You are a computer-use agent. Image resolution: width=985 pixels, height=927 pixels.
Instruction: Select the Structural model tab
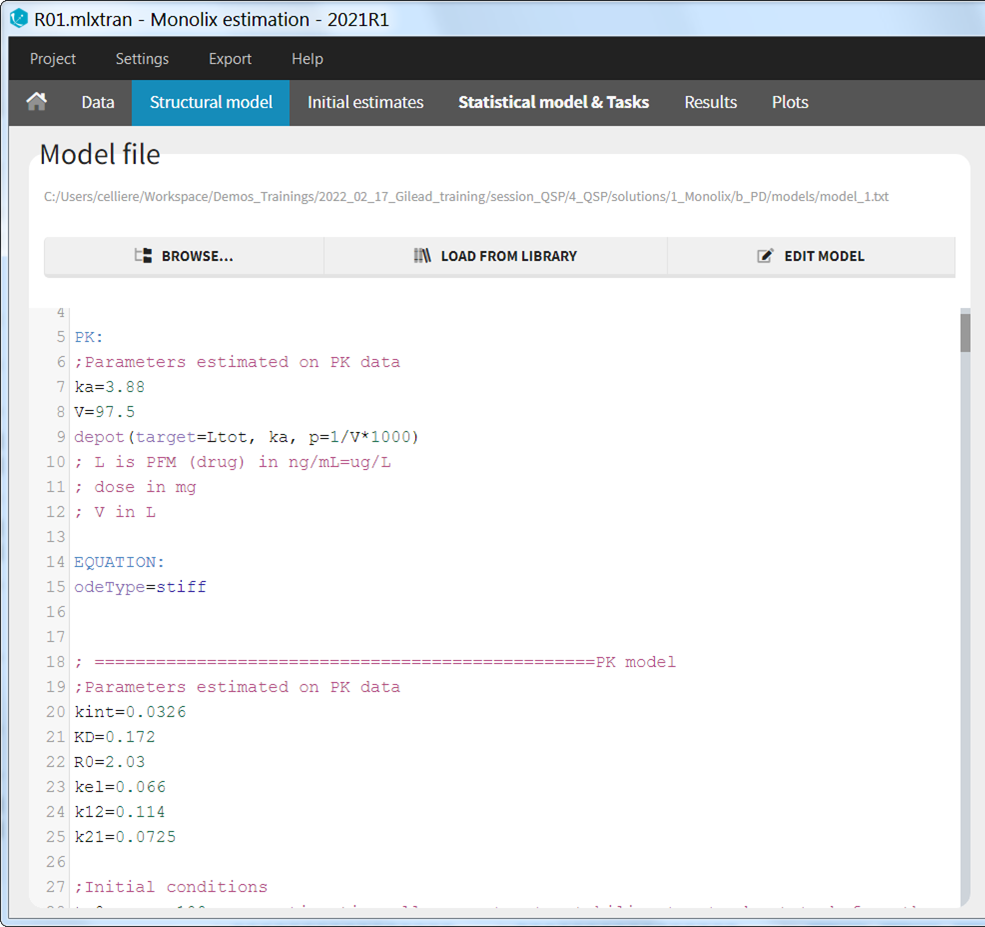211,102
